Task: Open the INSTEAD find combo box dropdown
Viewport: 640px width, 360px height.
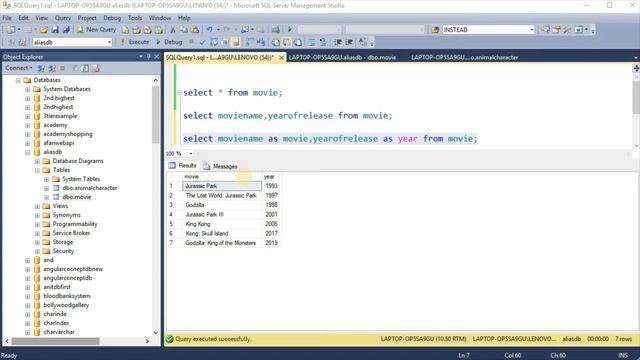Action: coord(531,30)
